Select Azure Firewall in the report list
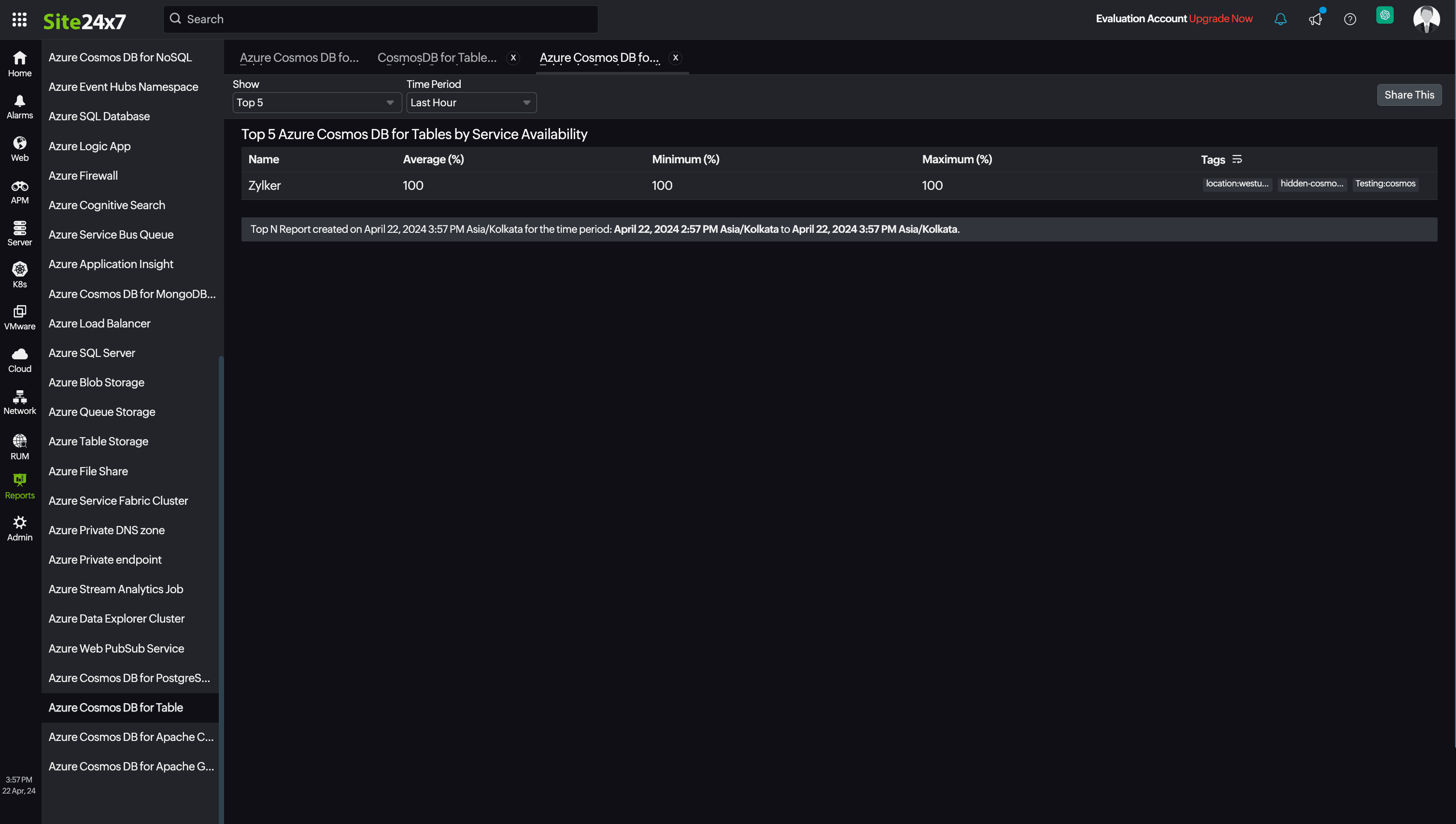Image resolution: width=1456 pixels, height=824 pixels. pyautogui.click(x=83, y=175)
